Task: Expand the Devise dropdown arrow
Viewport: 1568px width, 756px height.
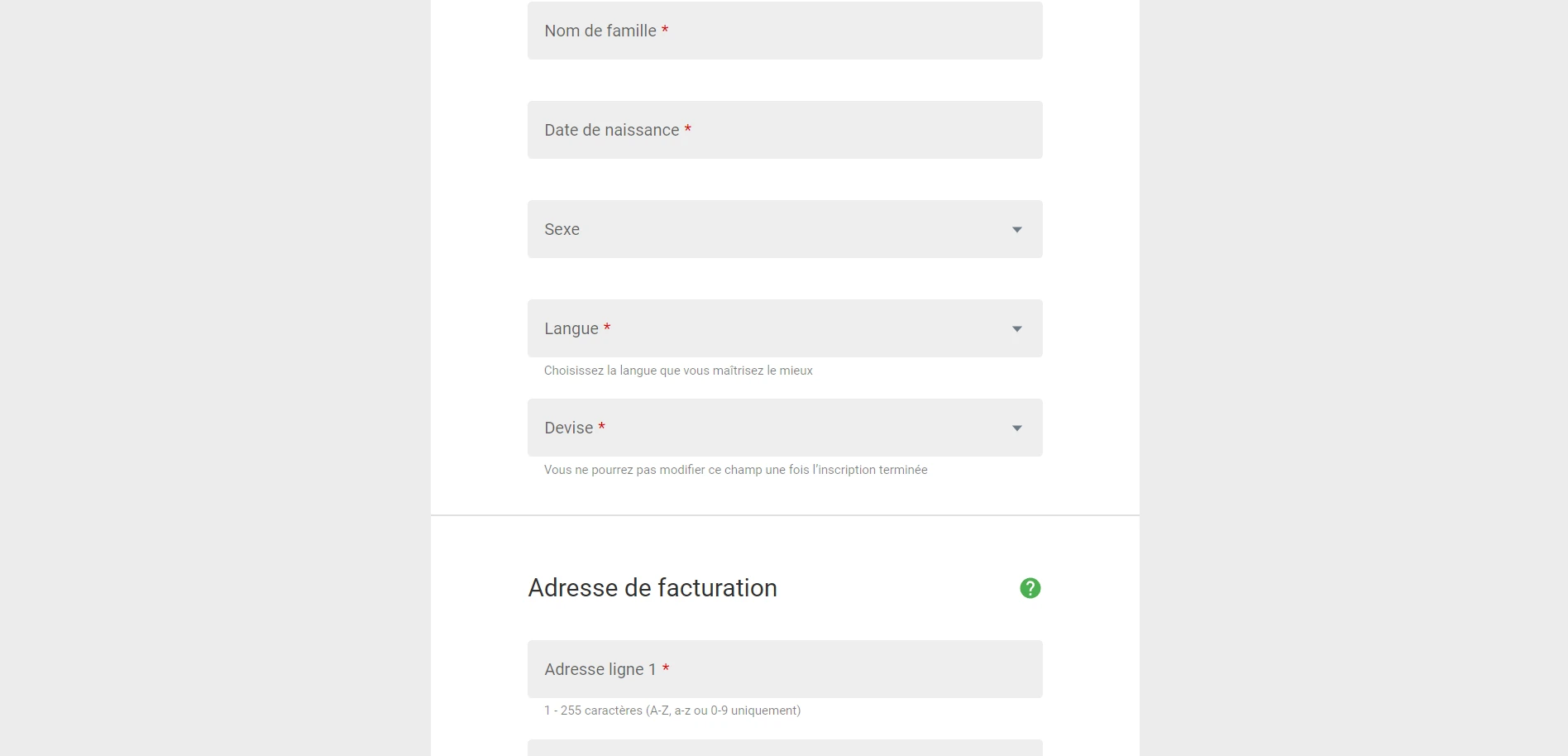Action: pos(1017,428)
